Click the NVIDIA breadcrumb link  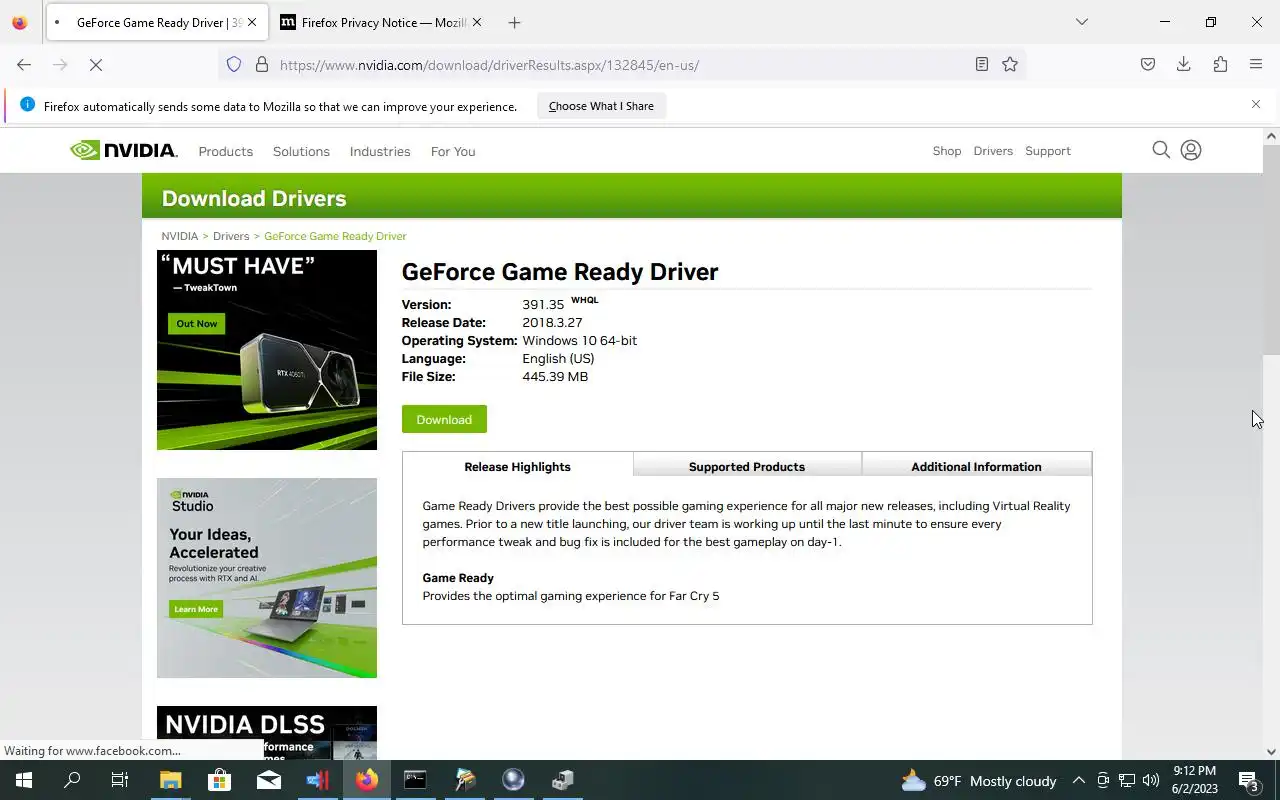[180, 236]
